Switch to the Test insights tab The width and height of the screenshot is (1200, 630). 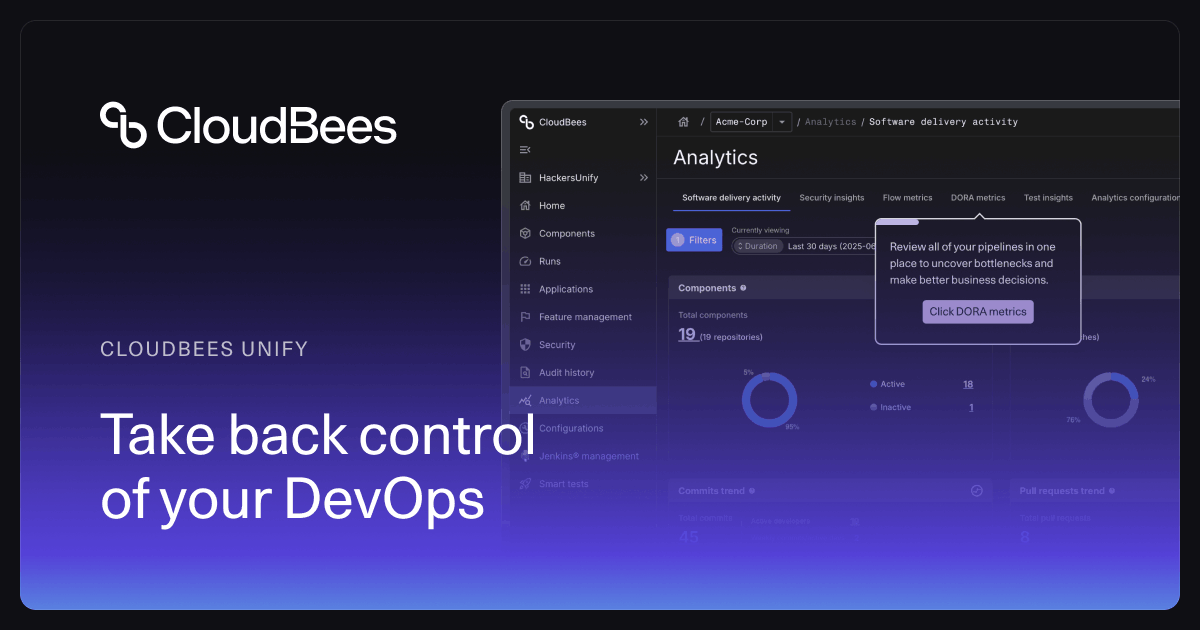tap(1048, 198)
